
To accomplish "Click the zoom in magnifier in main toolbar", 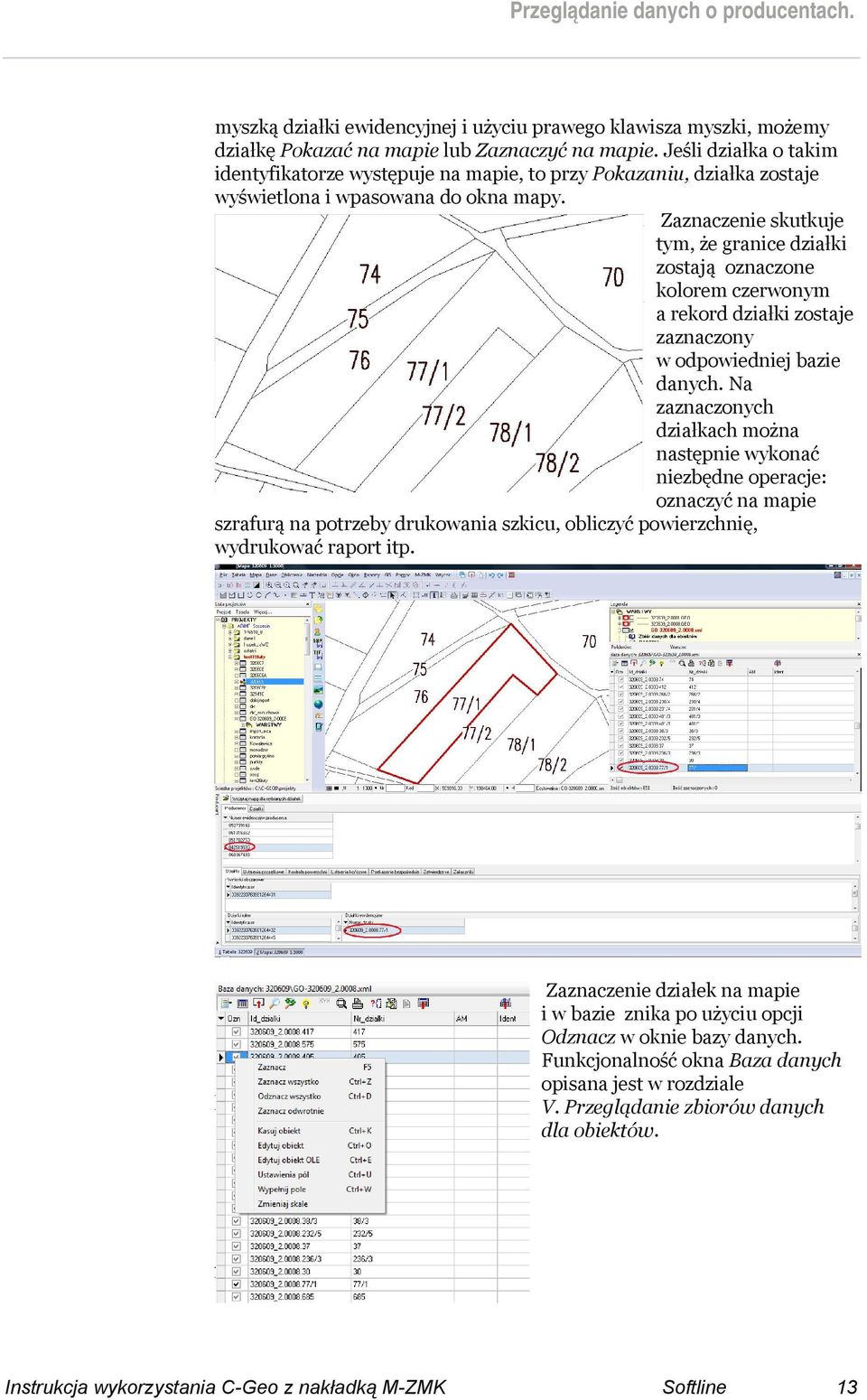I will [268, 585].
